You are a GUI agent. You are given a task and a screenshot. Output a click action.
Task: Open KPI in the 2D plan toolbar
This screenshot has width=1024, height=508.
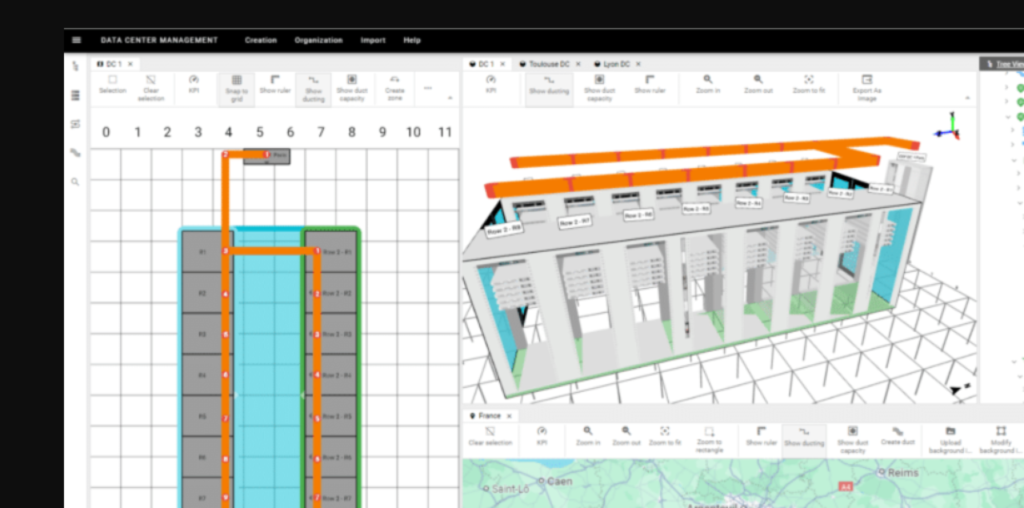[194, 85]
